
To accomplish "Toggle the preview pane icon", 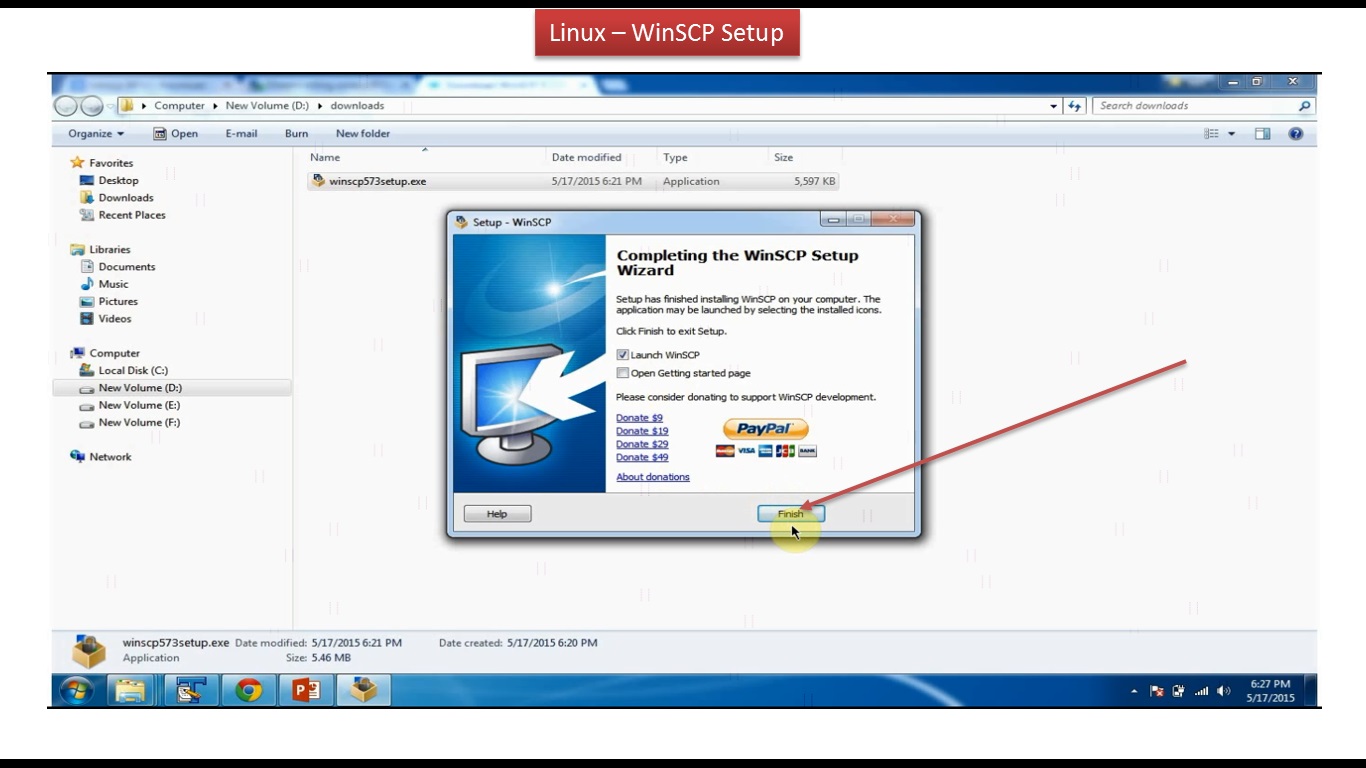I will (1262, 134).
